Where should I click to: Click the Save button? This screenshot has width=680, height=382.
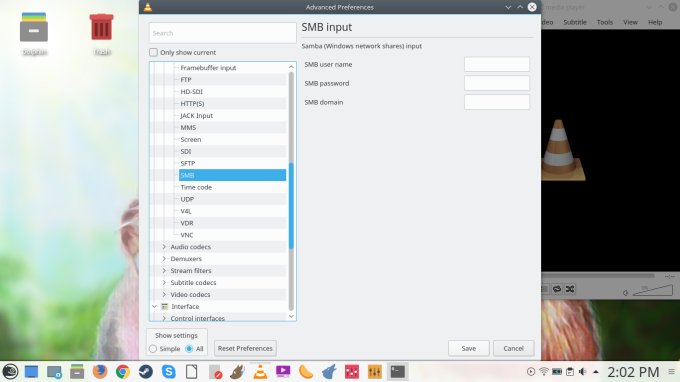468,348
